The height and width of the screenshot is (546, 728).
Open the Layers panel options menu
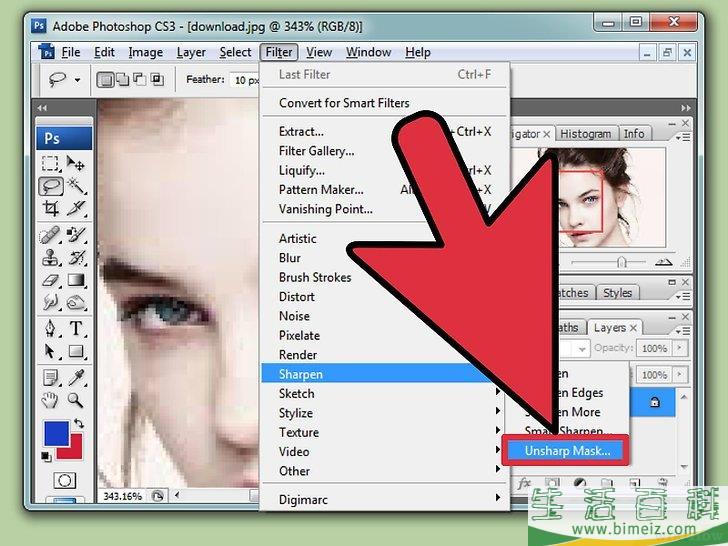[682, 331]
